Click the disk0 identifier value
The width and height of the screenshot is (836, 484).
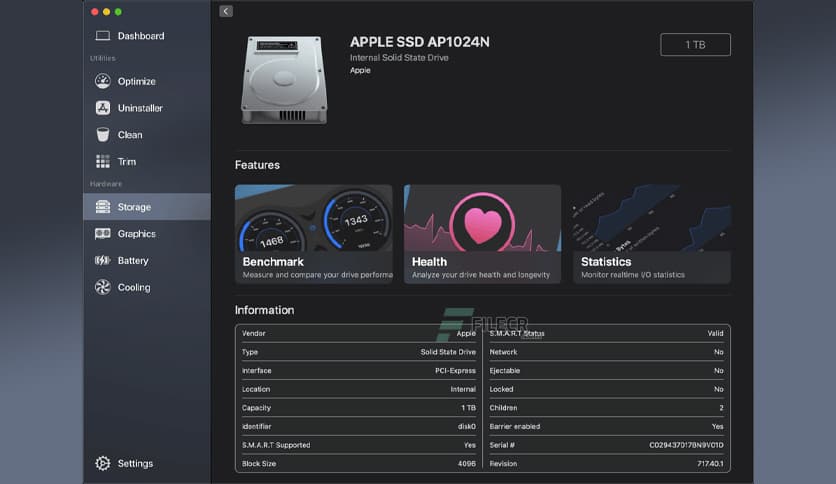[467, 426]
